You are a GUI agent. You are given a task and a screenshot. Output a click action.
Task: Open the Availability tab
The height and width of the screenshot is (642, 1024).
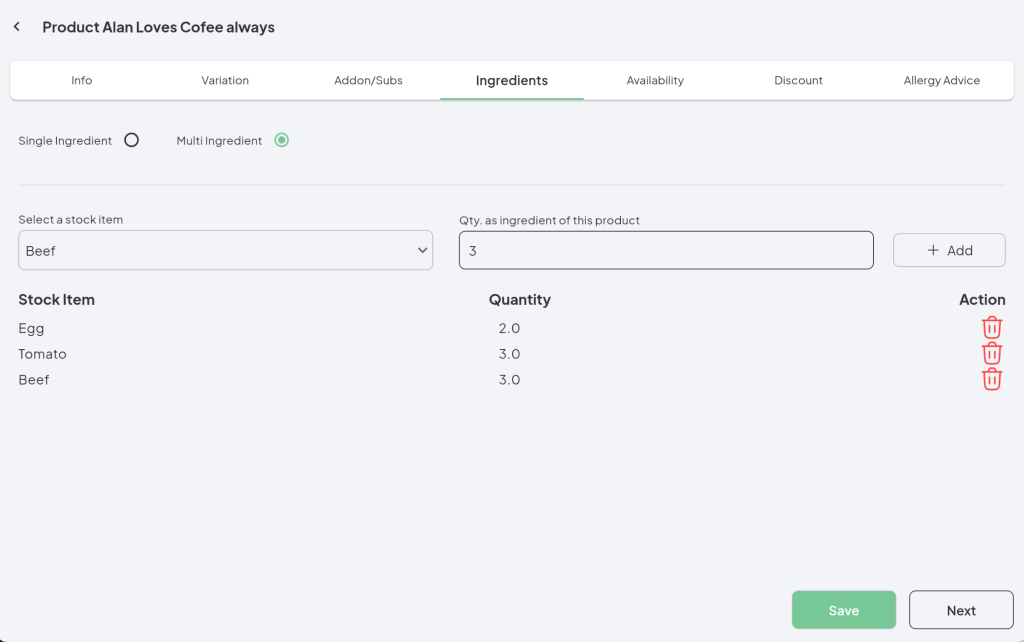click(x=655, y=80)
